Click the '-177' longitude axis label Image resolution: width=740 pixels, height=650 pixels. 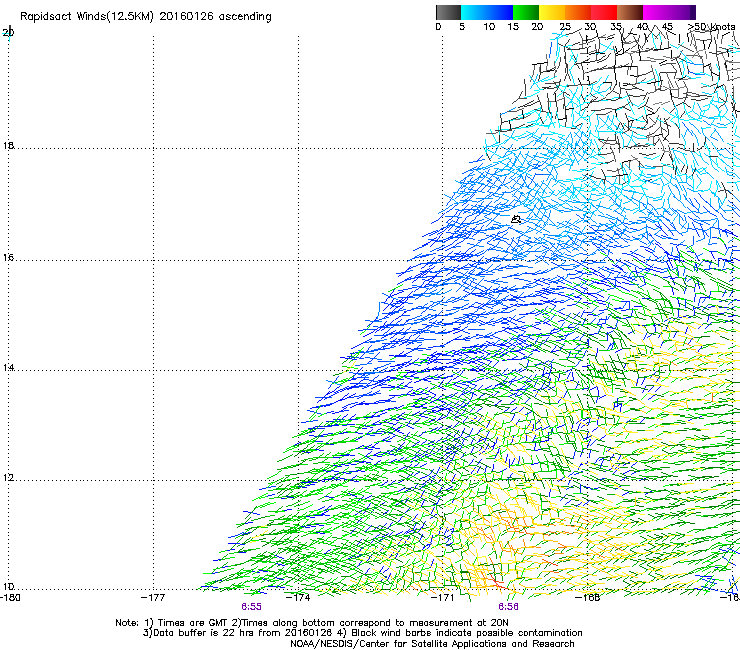pyautogui.click(x=153, y=598)
